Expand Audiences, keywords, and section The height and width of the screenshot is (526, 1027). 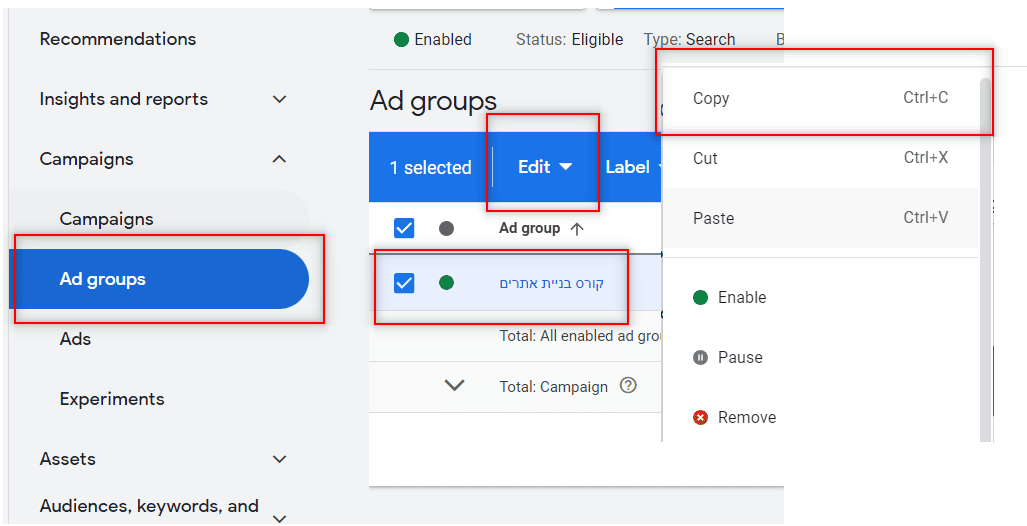[x=280, y=519]
